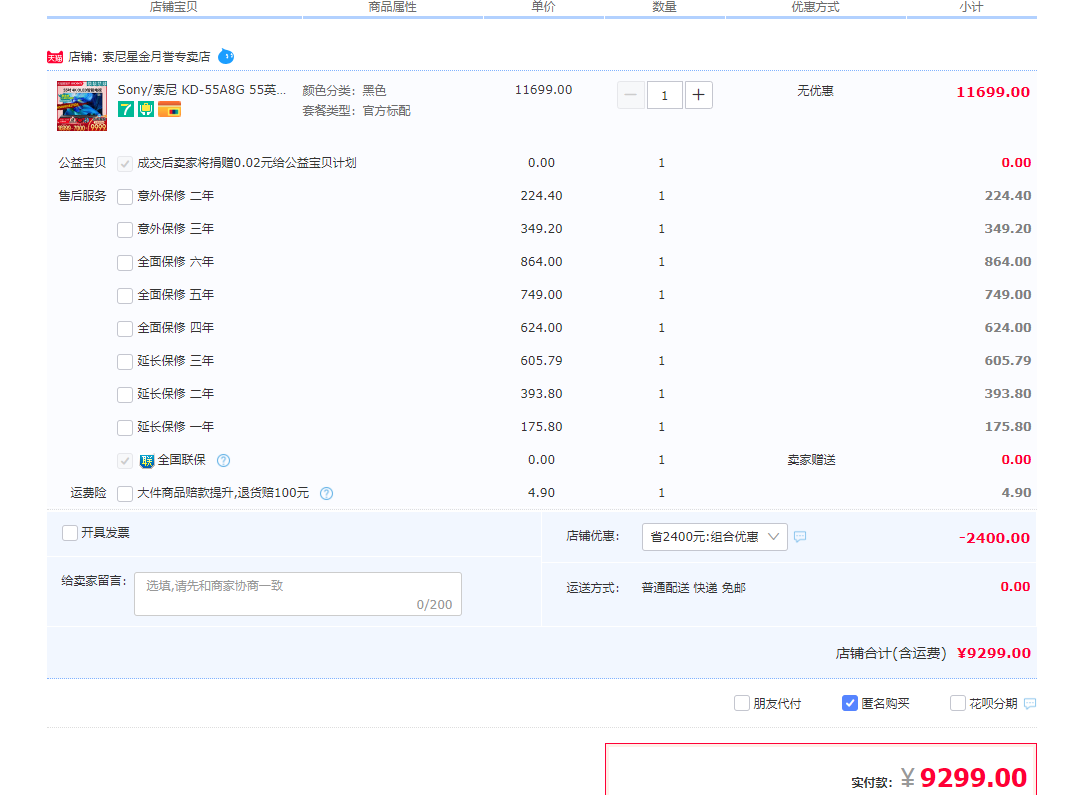Open Sony/索尼 KD-55A8G product title link
The width and height of the screenshot is (1082, 795).
coord(201,90)
